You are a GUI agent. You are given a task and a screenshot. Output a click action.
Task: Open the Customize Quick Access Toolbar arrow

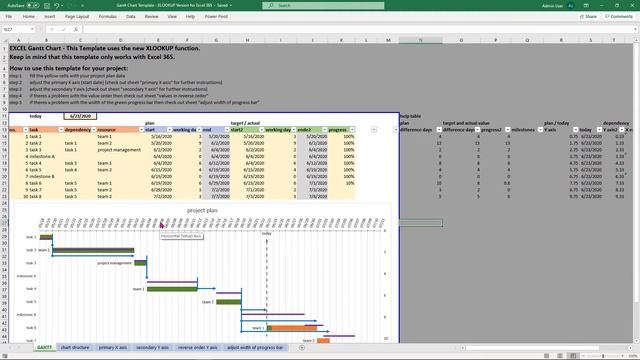pos(82,6)
